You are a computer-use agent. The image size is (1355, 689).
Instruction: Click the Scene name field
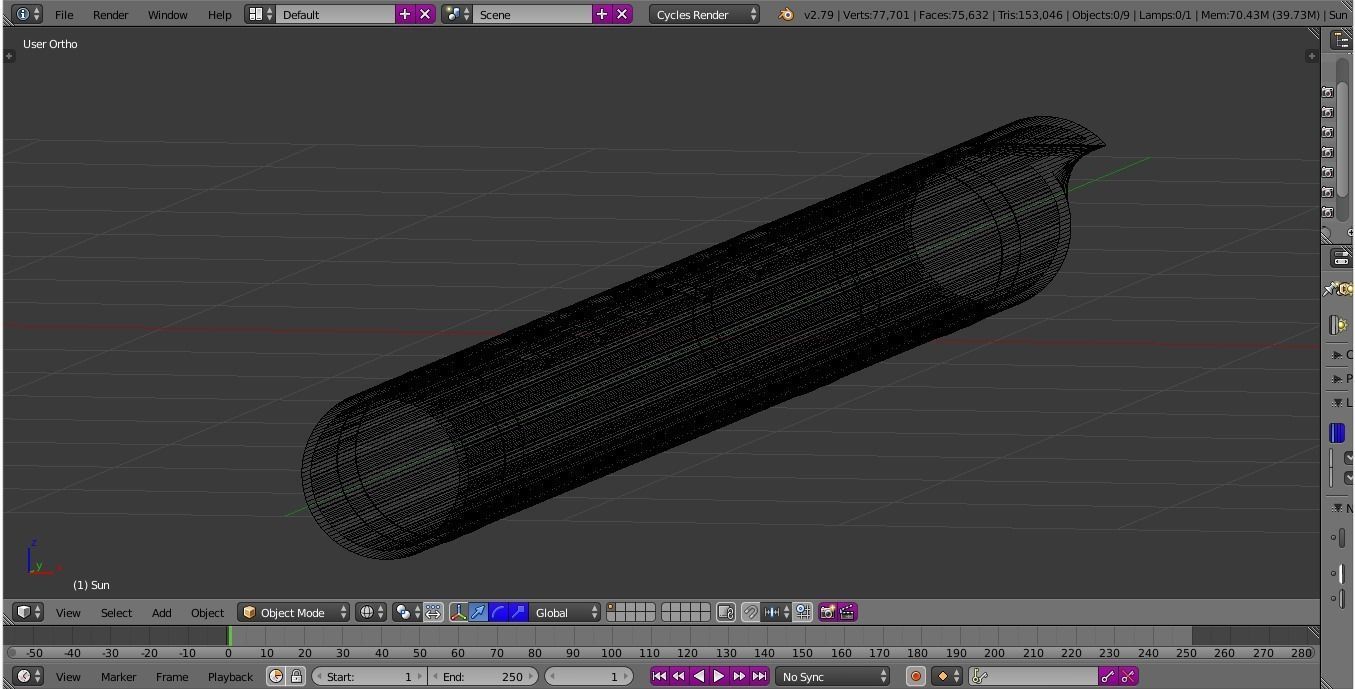532,14
